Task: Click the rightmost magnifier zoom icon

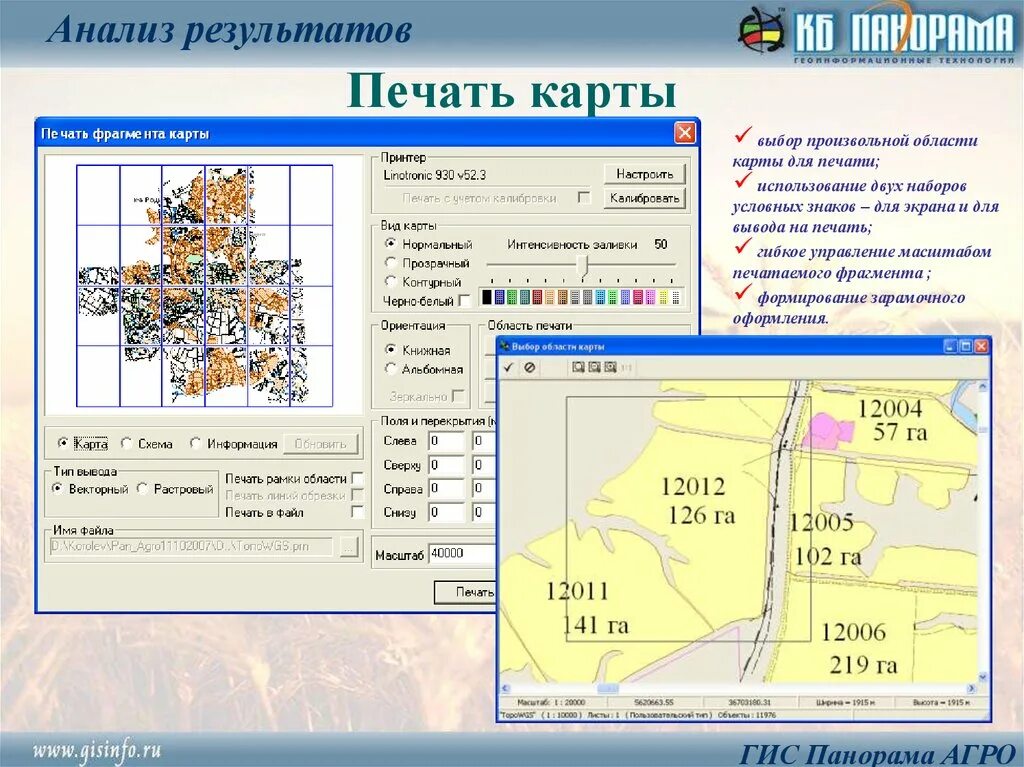Action: click(610, 368)
